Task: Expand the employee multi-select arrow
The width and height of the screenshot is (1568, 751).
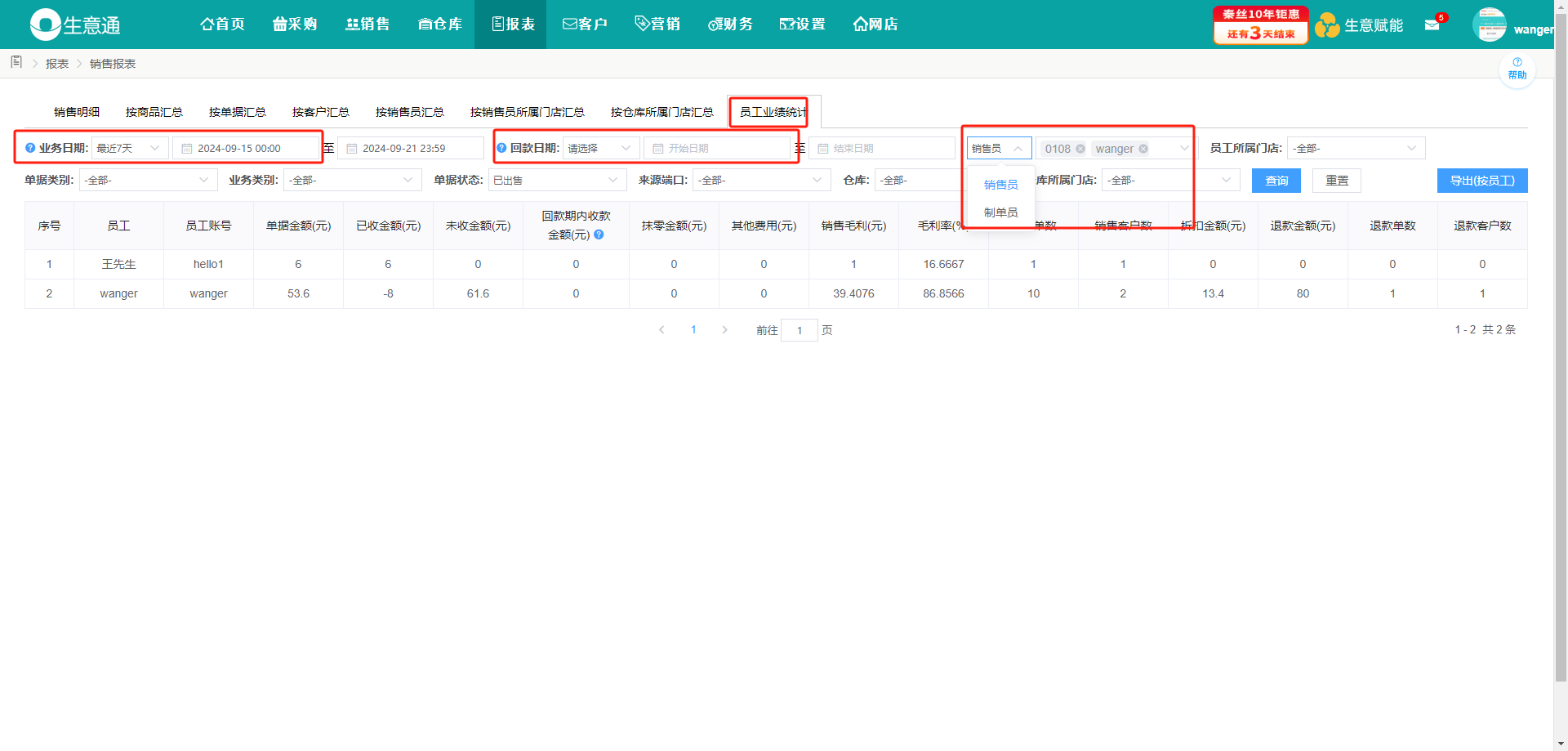Action: click(1184, 148)
